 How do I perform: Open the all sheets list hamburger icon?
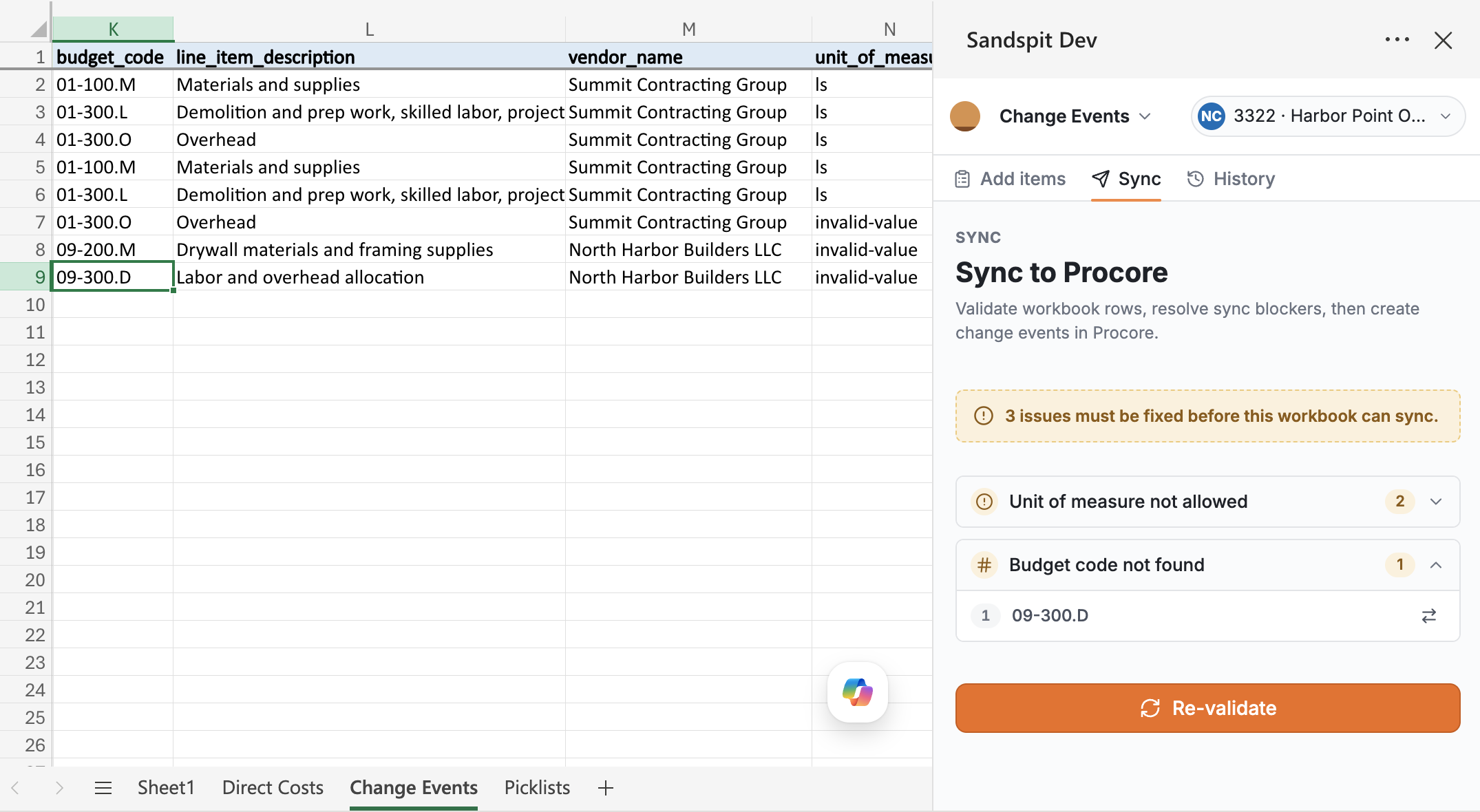point(103,788)
